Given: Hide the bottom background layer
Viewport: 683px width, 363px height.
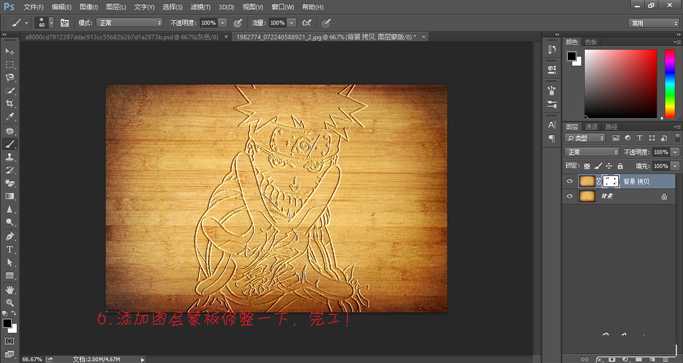Looking at the screenshot, I should point(570,197).
